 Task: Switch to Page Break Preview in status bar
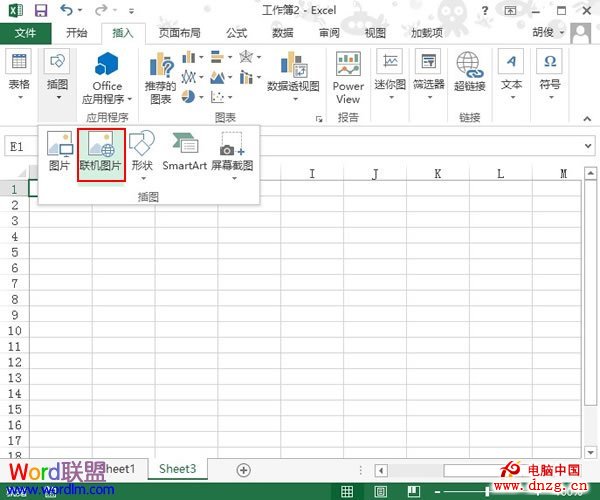click(x=414, y=491)
